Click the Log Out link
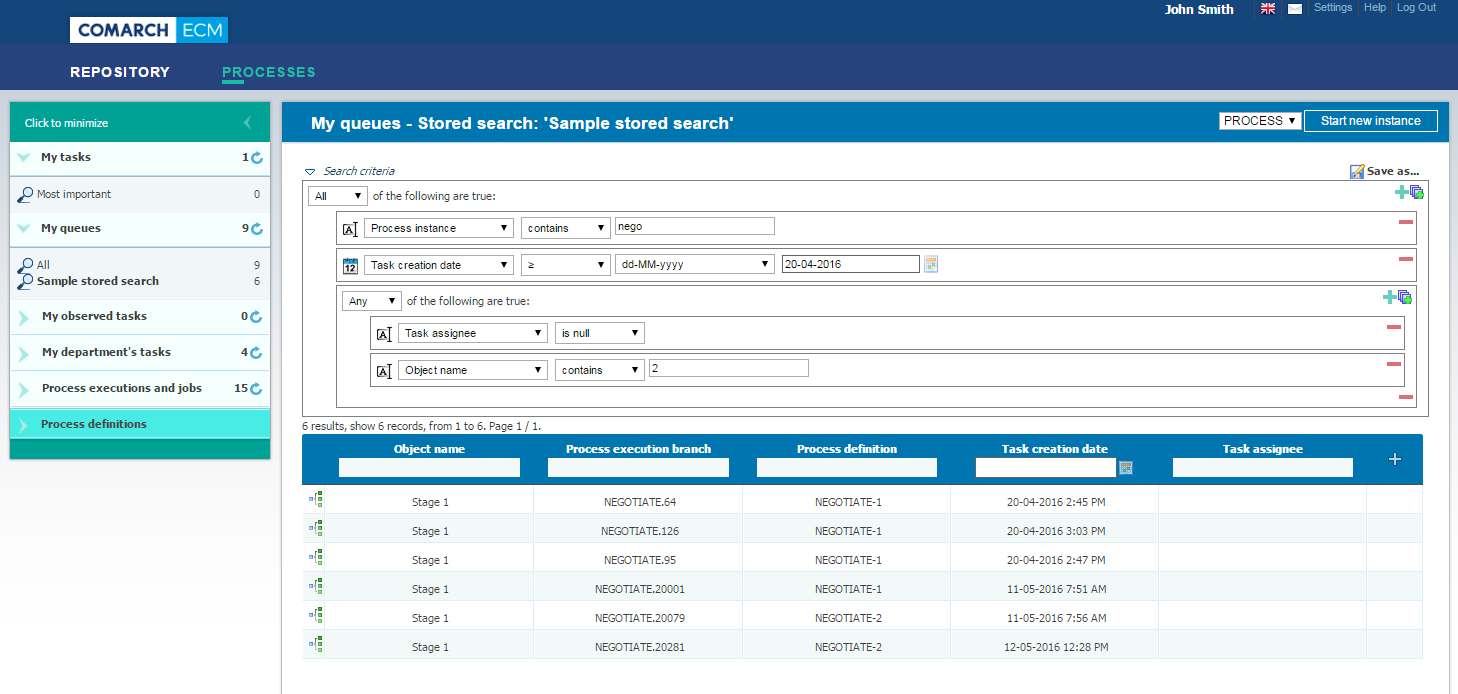The height and width of the screenshot is (694, 1458). pyautogui.click(x=1416, y=8)
